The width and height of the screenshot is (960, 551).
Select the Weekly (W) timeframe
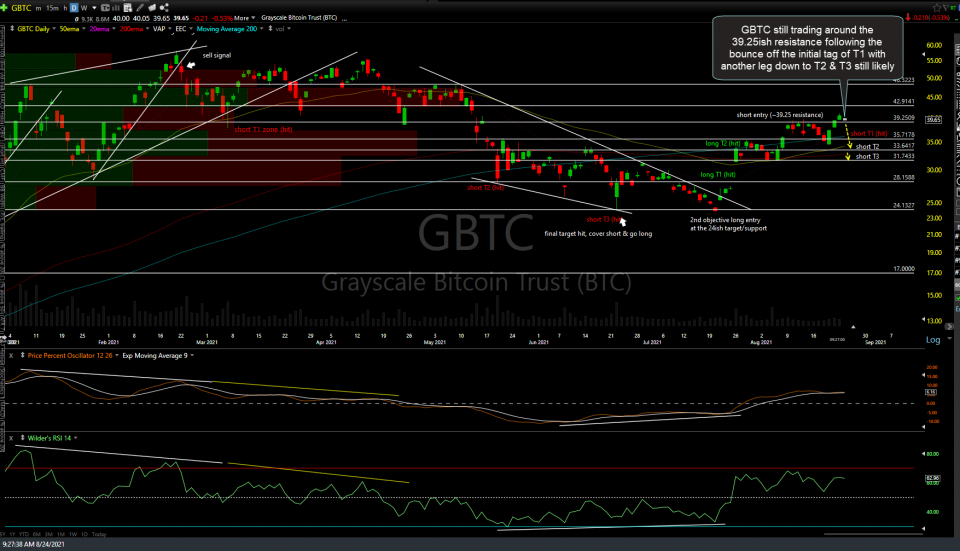pos(84,8)
